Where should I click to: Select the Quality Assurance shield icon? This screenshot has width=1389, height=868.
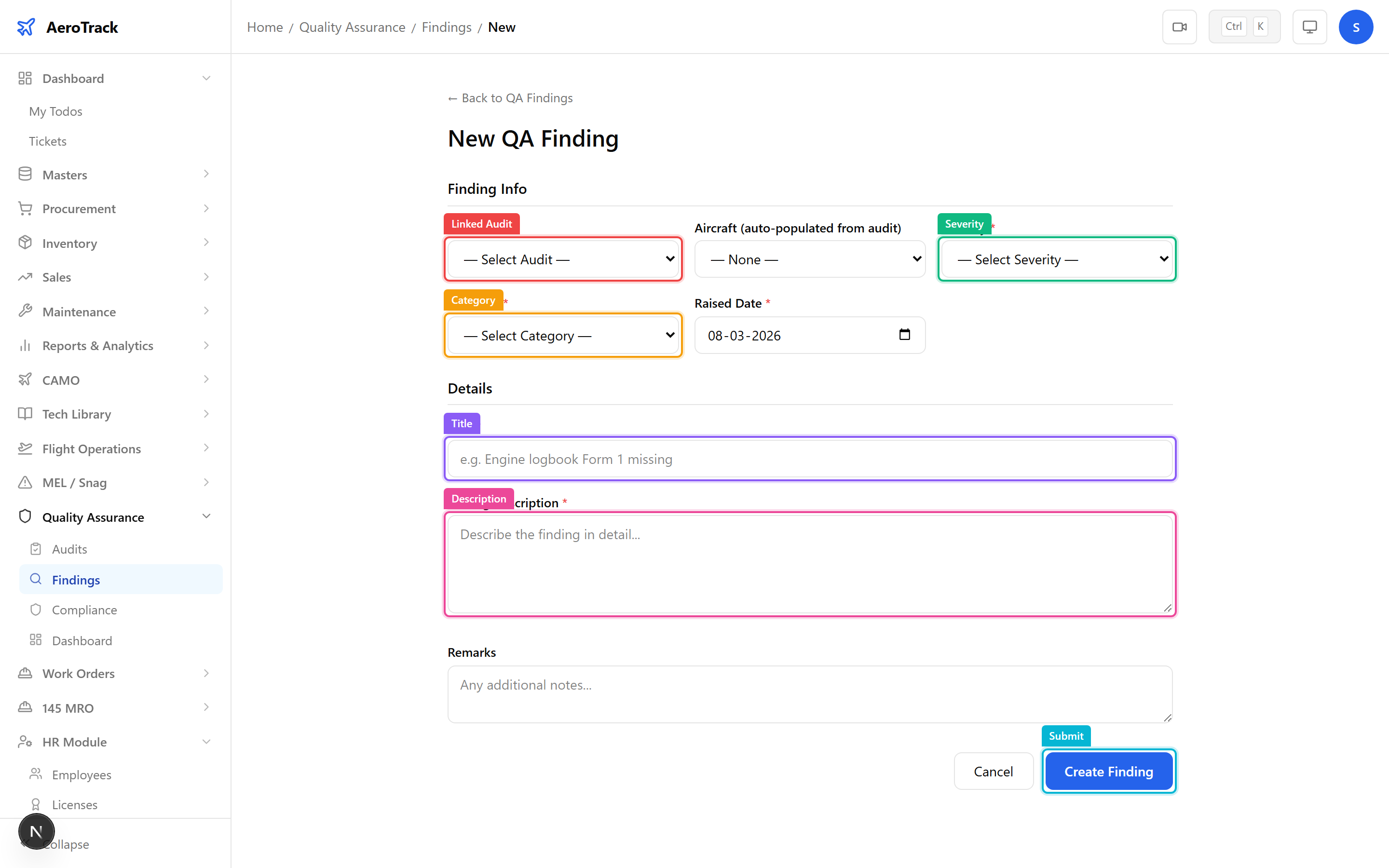click(25, 516)
